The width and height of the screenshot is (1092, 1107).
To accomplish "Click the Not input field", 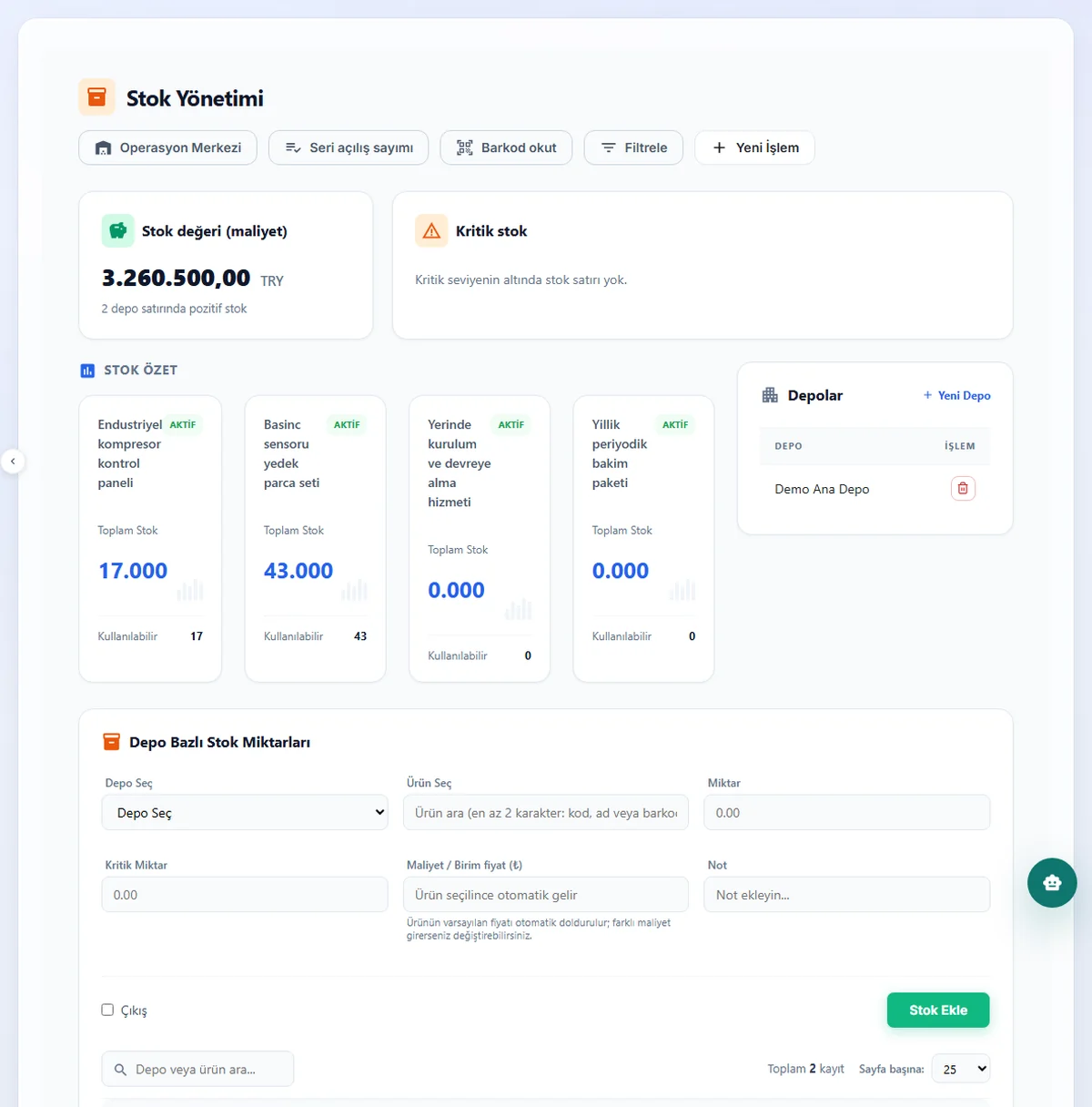I will click(846, 895).
